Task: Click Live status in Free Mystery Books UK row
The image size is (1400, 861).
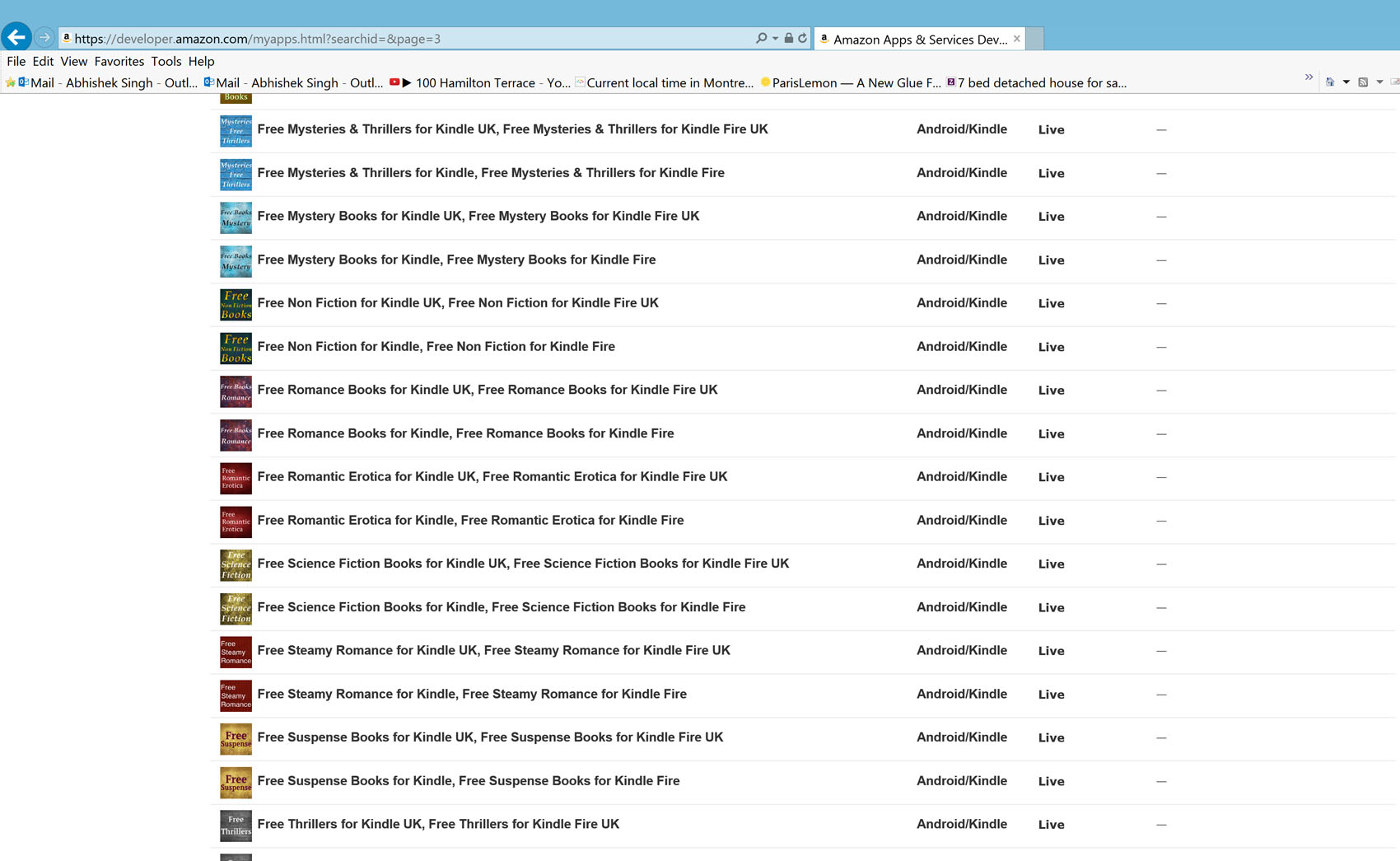Action: coord(1051,217)
